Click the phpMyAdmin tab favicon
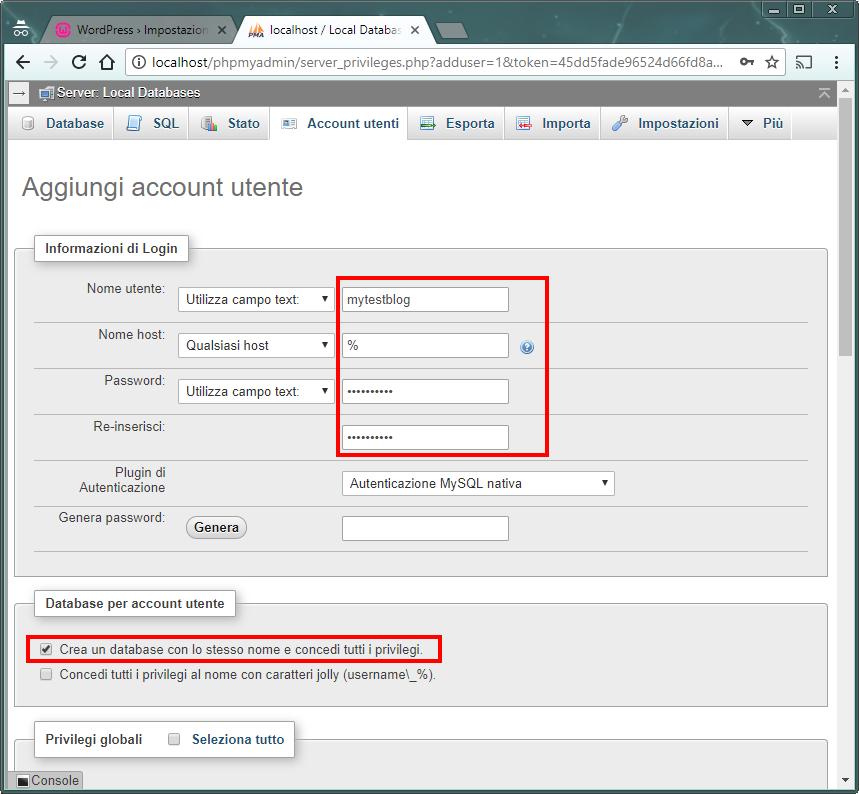This screenshot has width=859, height=794. pos(256,30)
